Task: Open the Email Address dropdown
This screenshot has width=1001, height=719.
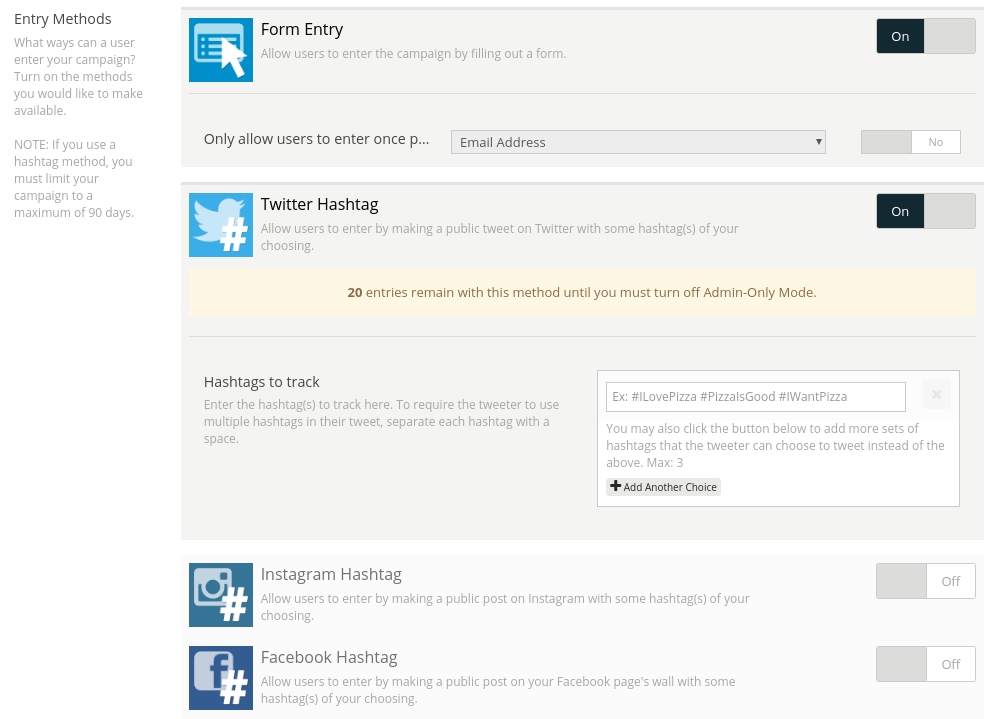Action: tap(638, 142)
